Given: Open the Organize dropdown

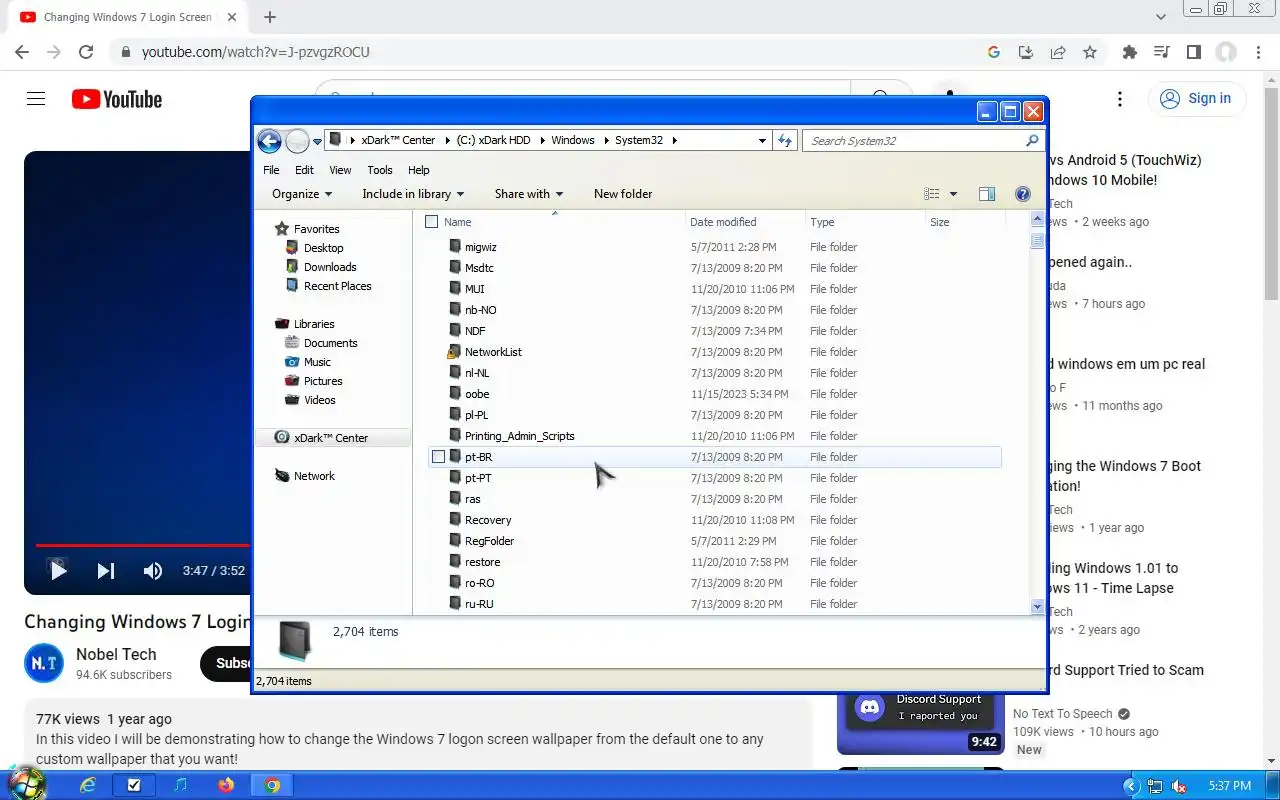Looking at the screenshot, I should [x=301, y=194].
